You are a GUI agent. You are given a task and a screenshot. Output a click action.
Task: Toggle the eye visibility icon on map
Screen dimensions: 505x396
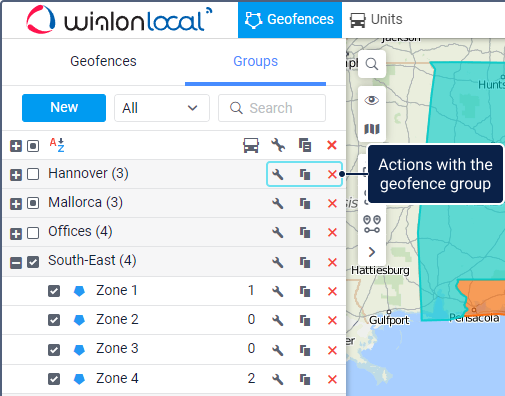tap(372, 100)
